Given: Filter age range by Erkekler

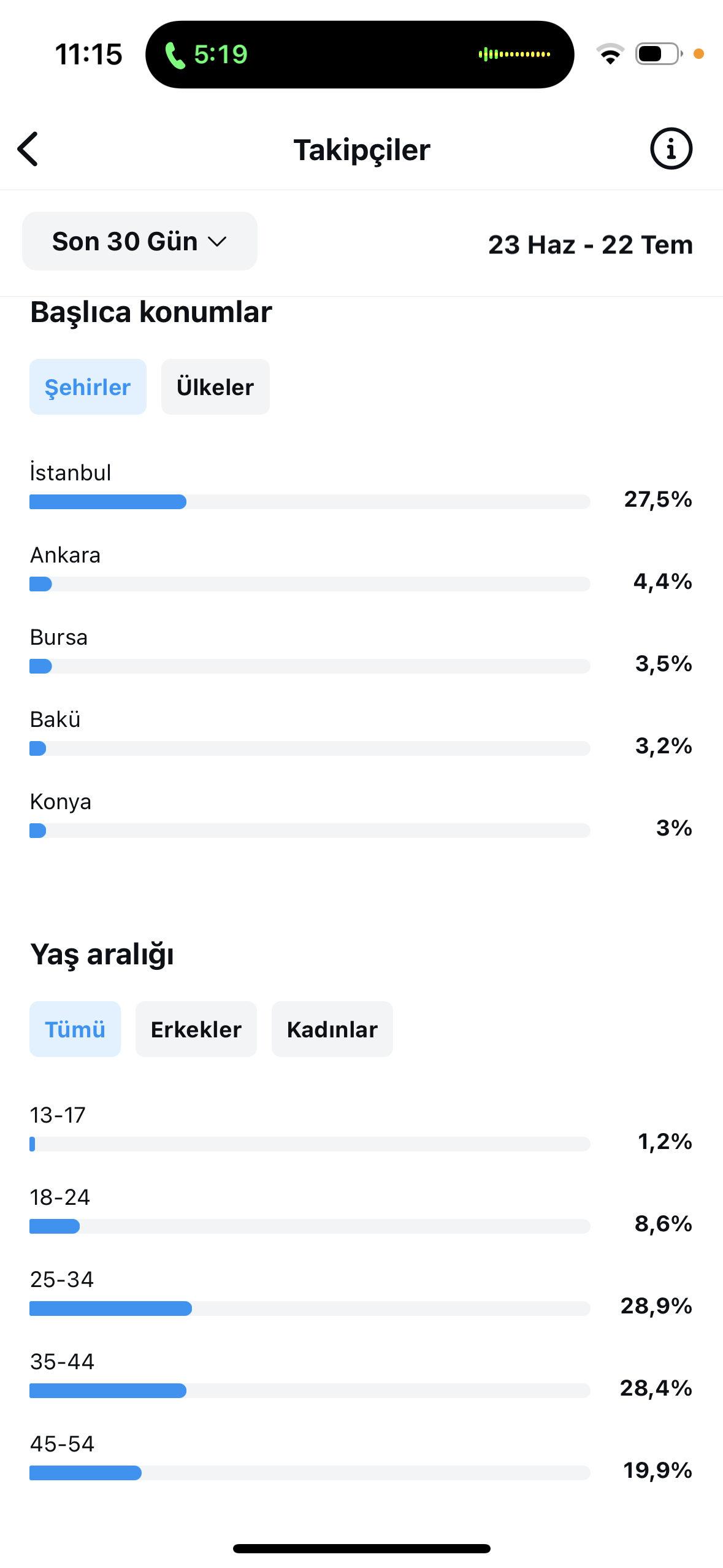Looking at the screenshot, I should [x=196, y=1029].
